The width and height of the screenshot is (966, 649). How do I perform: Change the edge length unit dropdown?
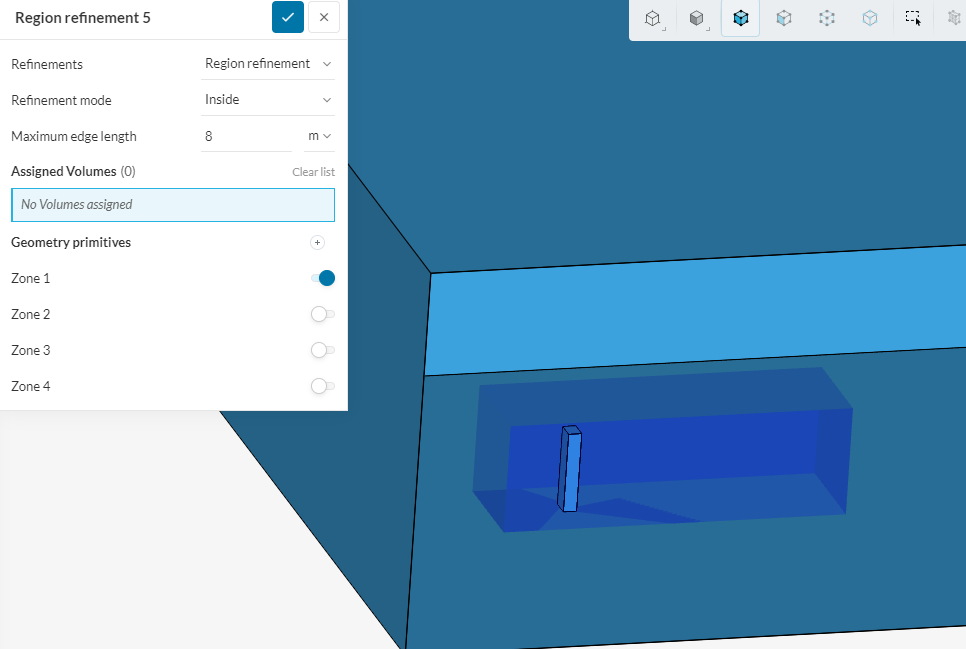point(320,136)
